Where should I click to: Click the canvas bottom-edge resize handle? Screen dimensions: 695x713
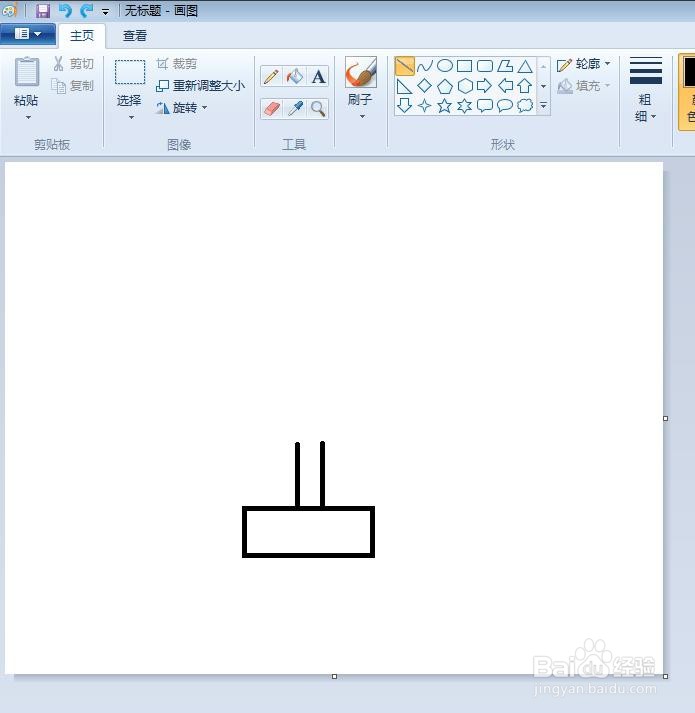point(334,677)
